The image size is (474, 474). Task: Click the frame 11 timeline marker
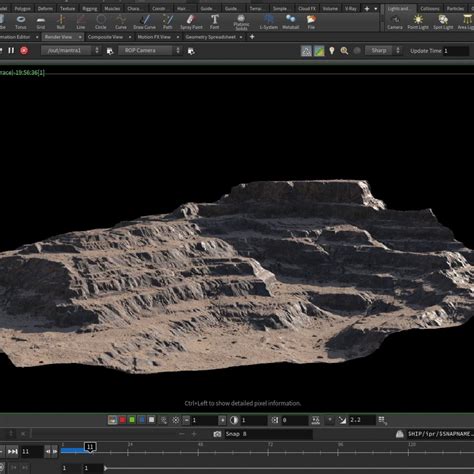pyautogui.click(x=90, y=447)
